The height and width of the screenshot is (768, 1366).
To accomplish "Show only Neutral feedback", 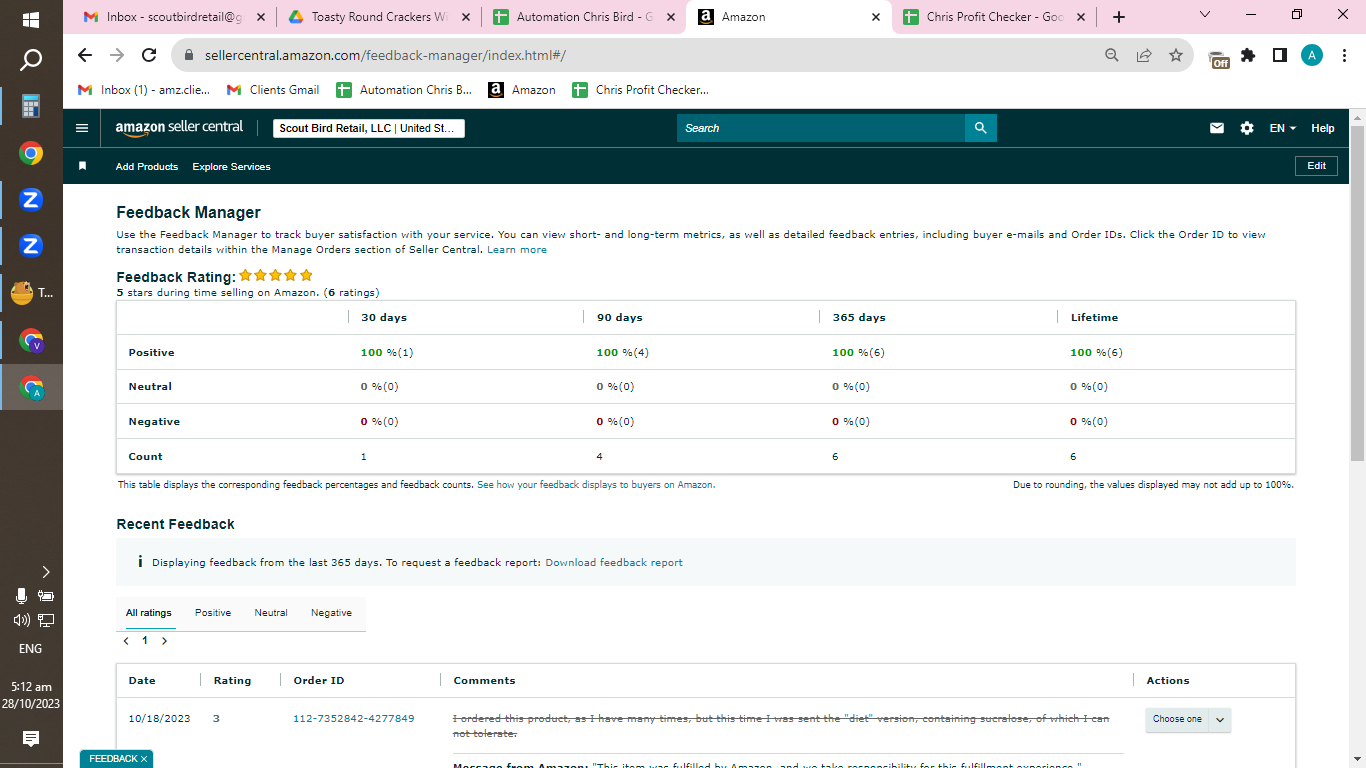I will [x=271, y=613].
